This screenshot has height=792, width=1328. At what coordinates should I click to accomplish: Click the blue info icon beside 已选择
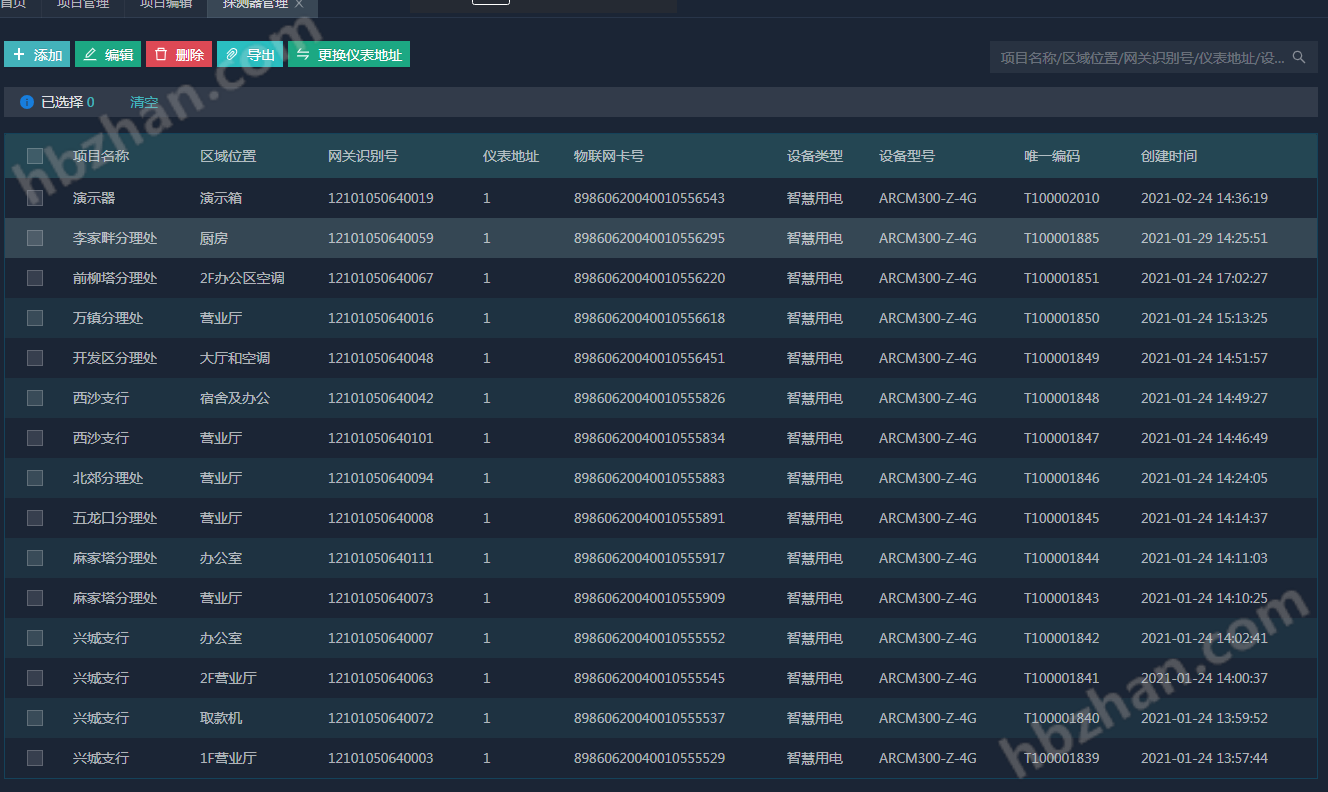tap(27, 102)
